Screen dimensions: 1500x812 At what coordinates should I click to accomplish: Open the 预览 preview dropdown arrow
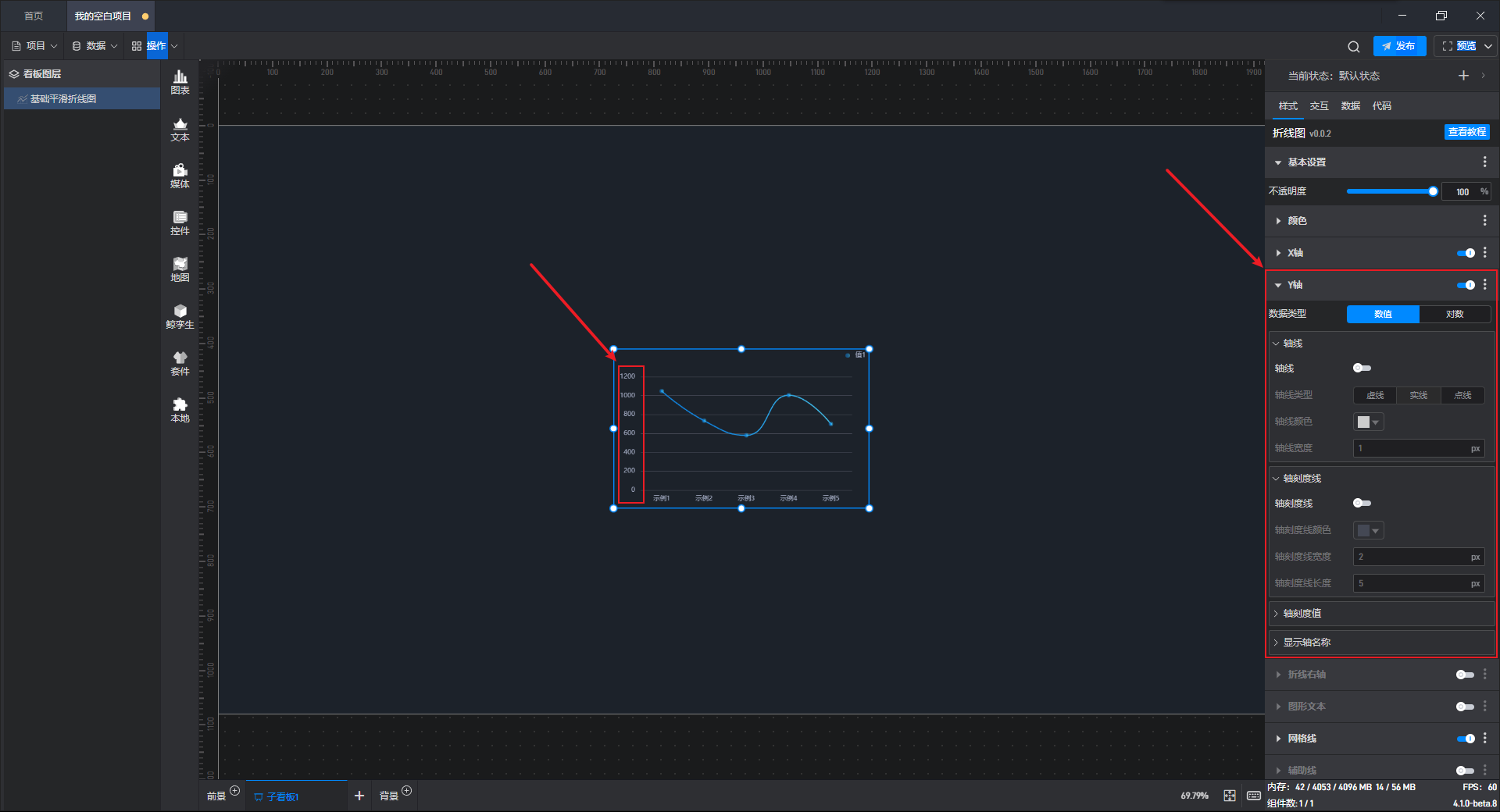point(1488,46)
